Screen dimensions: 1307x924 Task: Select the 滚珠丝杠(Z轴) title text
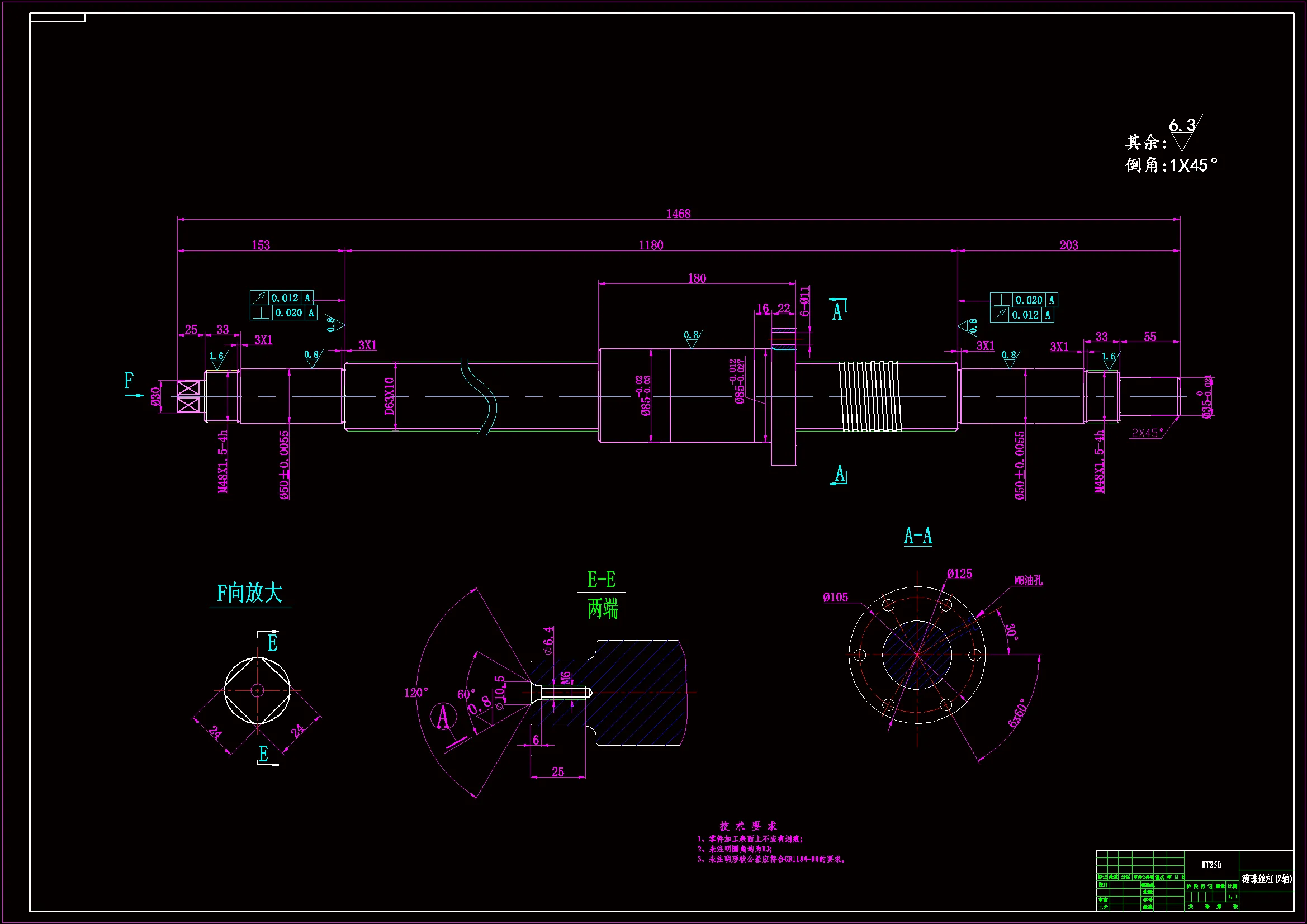(1267, 879)
